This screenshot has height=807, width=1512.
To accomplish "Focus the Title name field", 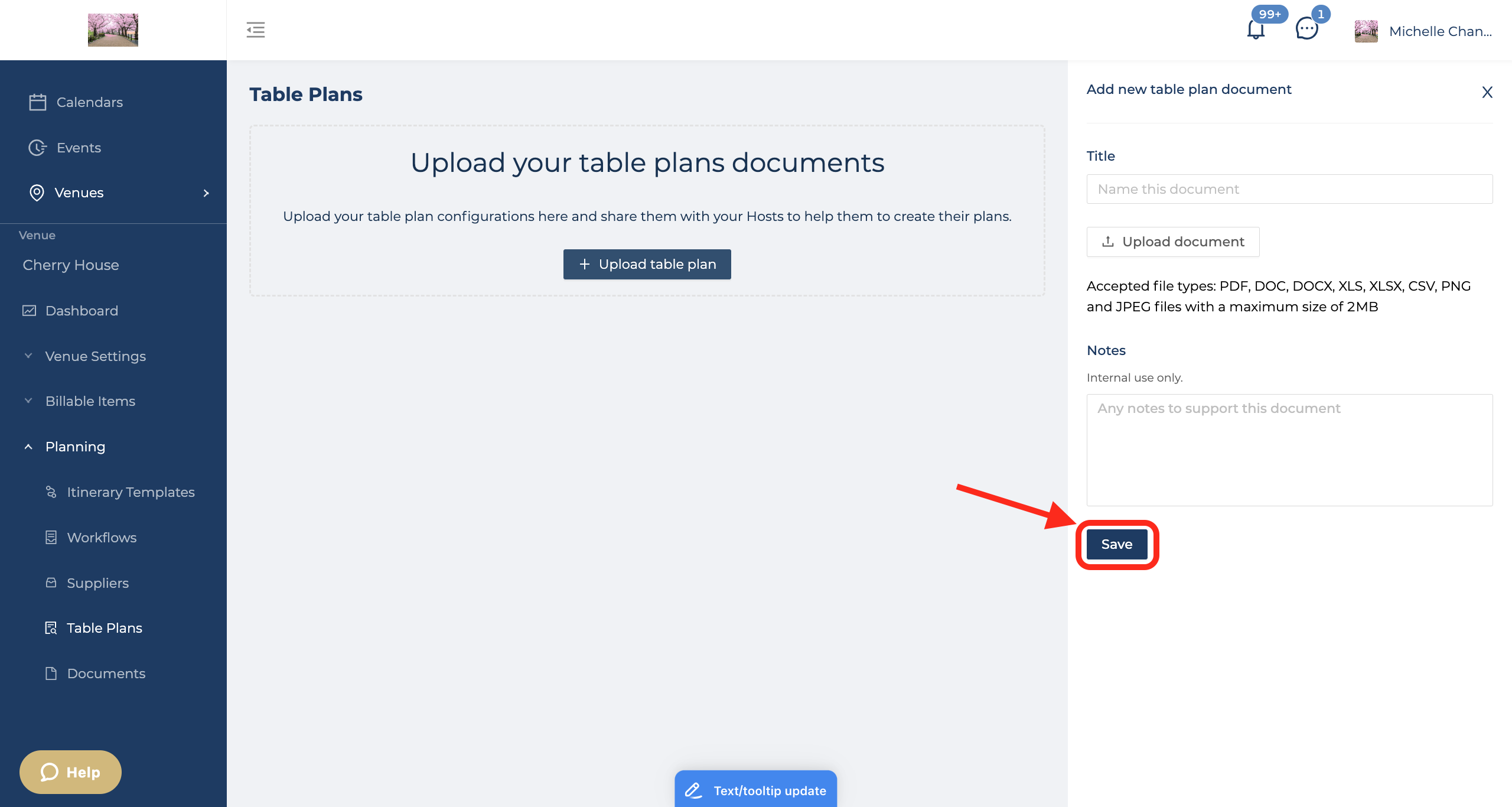I will [1289, 189].
